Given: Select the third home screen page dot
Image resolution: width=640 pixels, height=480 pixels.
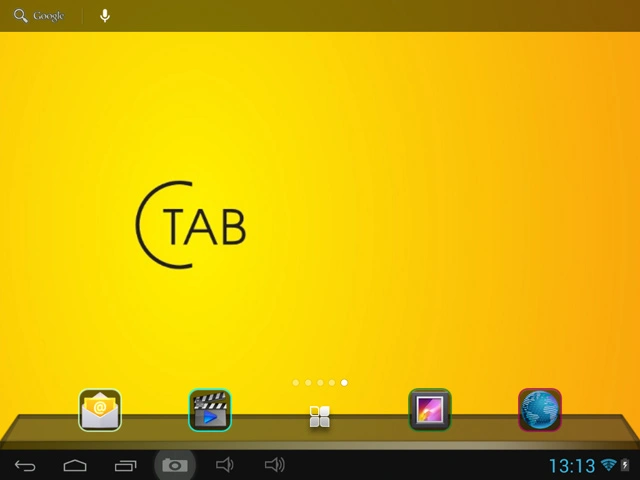Looking at the screenshot, I should tap(320, 382).
